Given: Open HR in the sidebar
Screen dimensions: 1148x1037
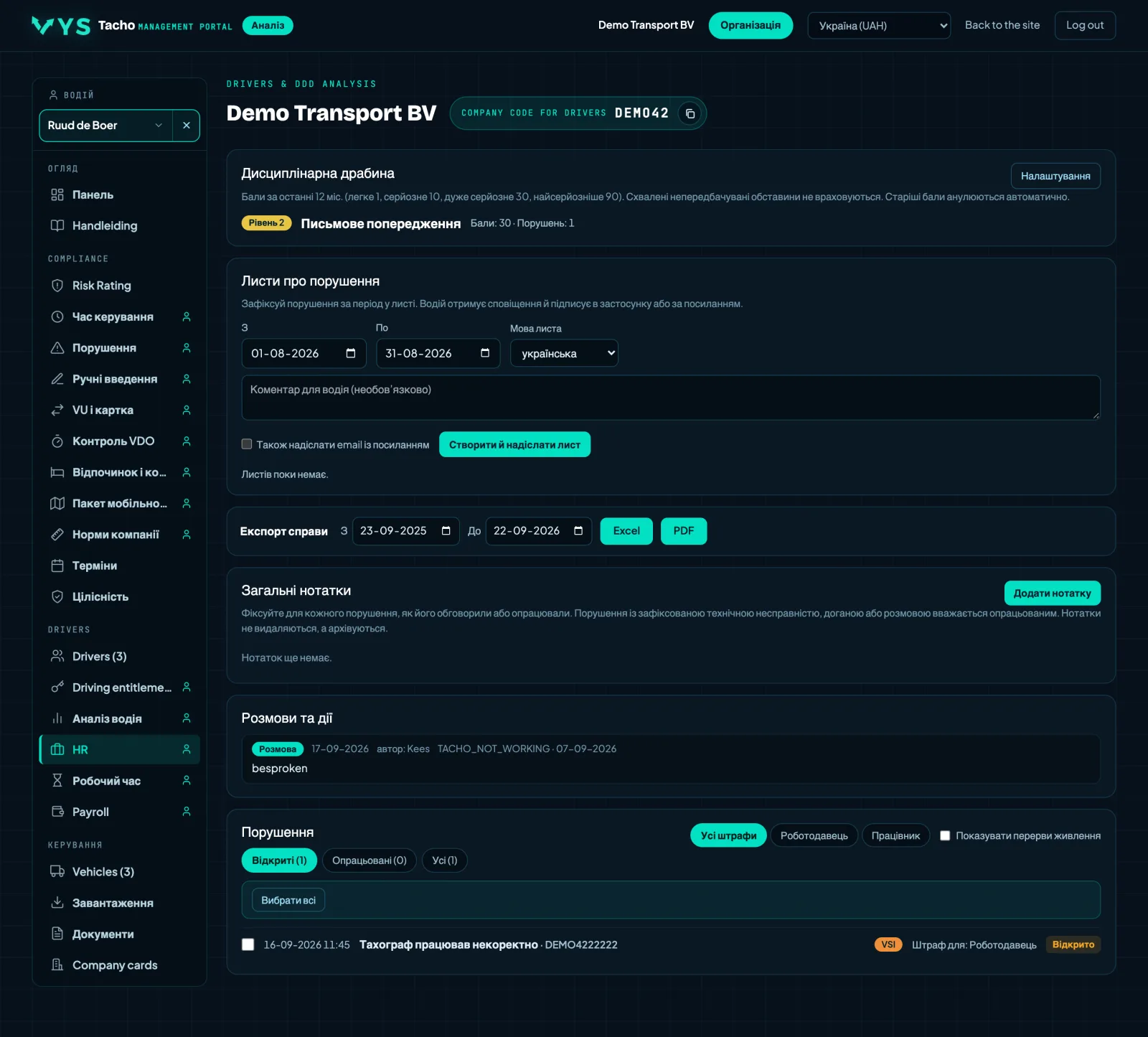Looking at the screenshot, I should pyautogui.click(x=120, y=749).
